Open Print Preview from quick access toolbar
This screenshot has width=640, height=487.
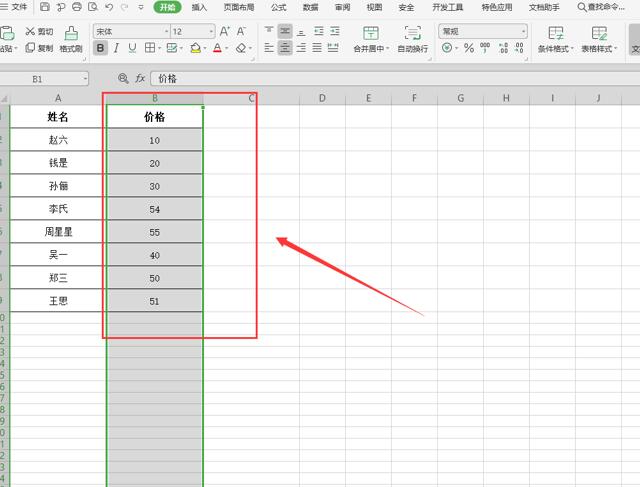pyautogui.click(x=93, y=7)
